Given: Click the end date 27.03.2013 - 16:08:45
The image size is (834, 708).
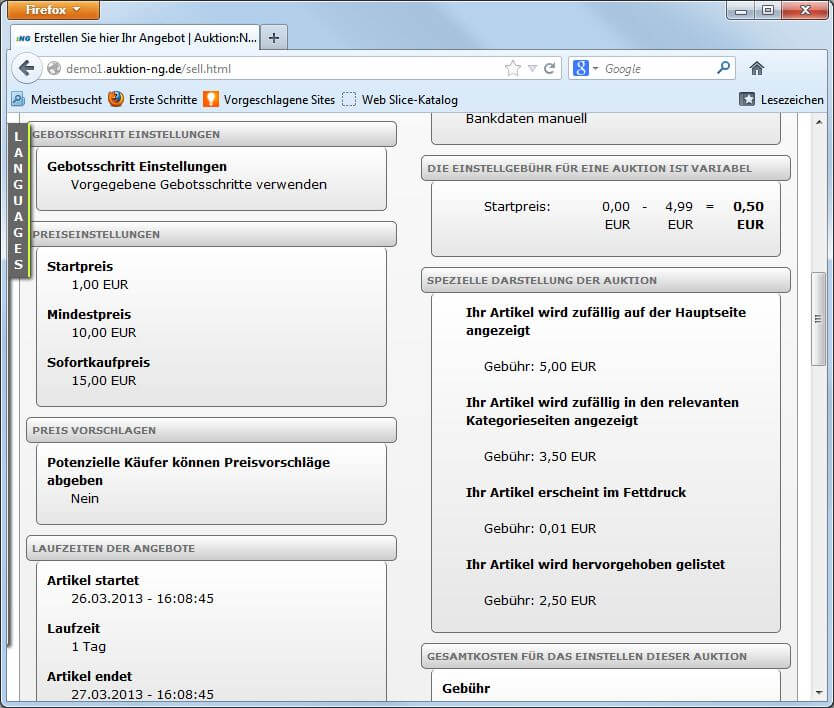Looking at the screenshot, I should coord(143,694).
